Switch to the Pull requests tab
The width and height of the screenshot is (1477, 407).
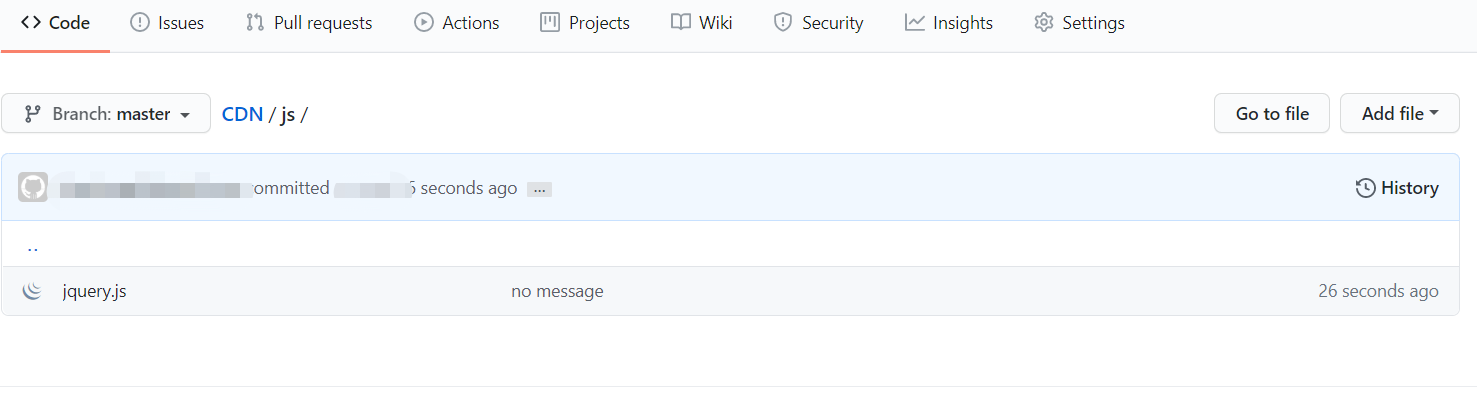[309, 23]
